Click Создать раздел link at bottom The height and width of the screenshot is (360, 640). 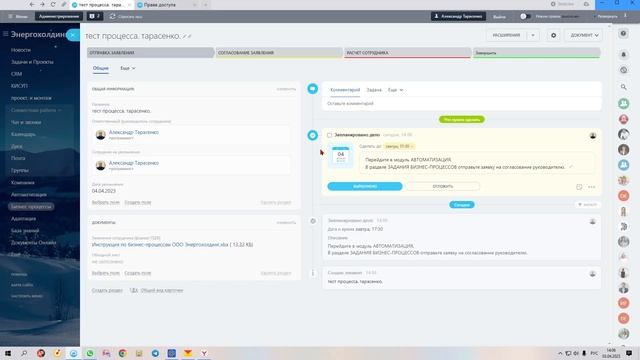[107, 290]
